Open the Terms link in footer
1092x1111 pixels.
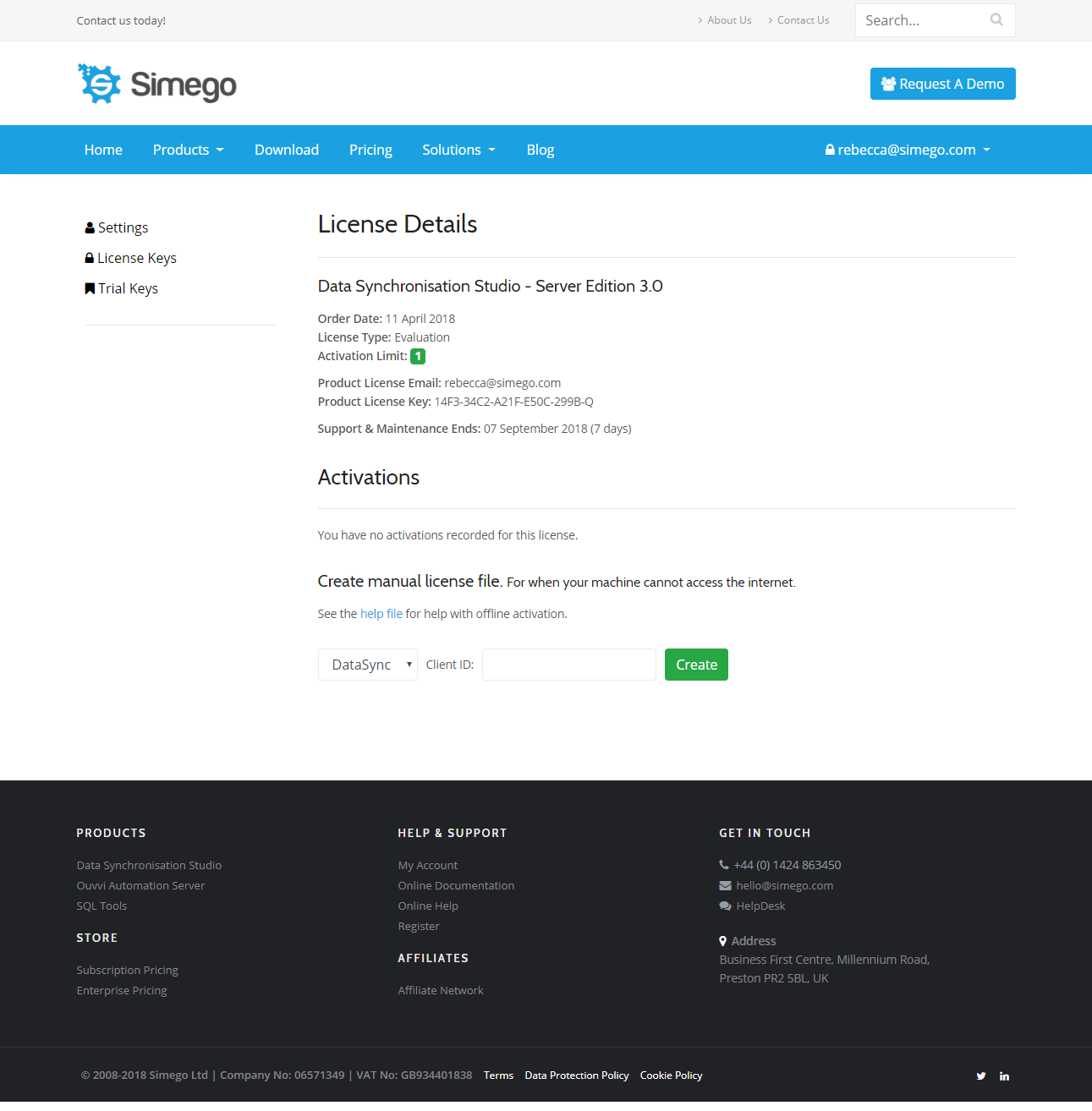498,1075
